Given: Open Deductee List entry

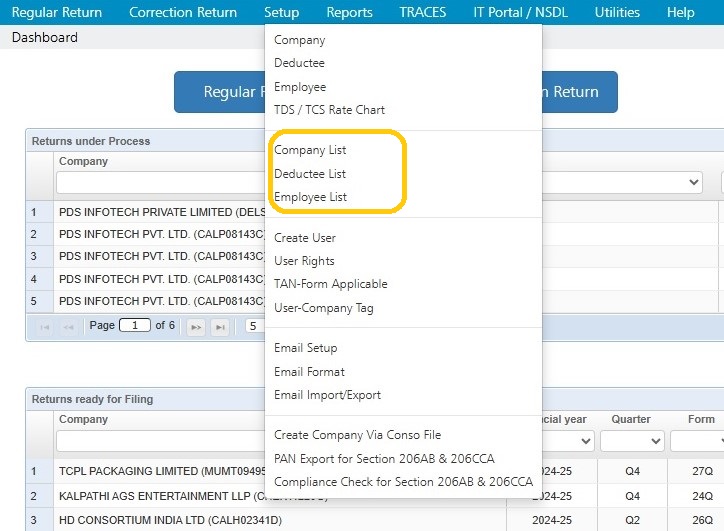Looking at the screenshot, I should tap(310, 174).
